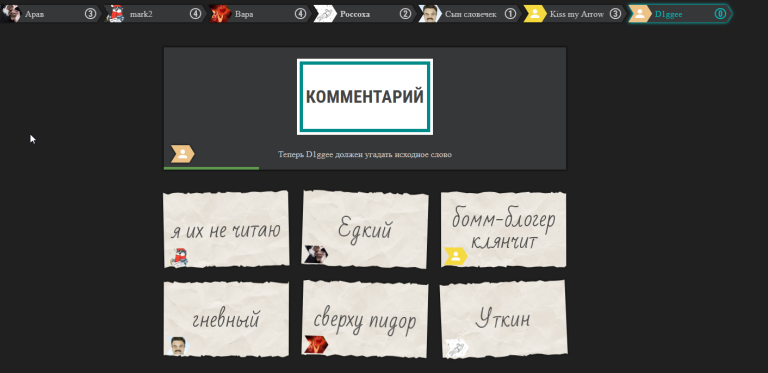Click score badge 3 next to Kiss my Arrow
The width and height of the screenshot is (768, 373).
pyautogui.click(x=615, y=14)
